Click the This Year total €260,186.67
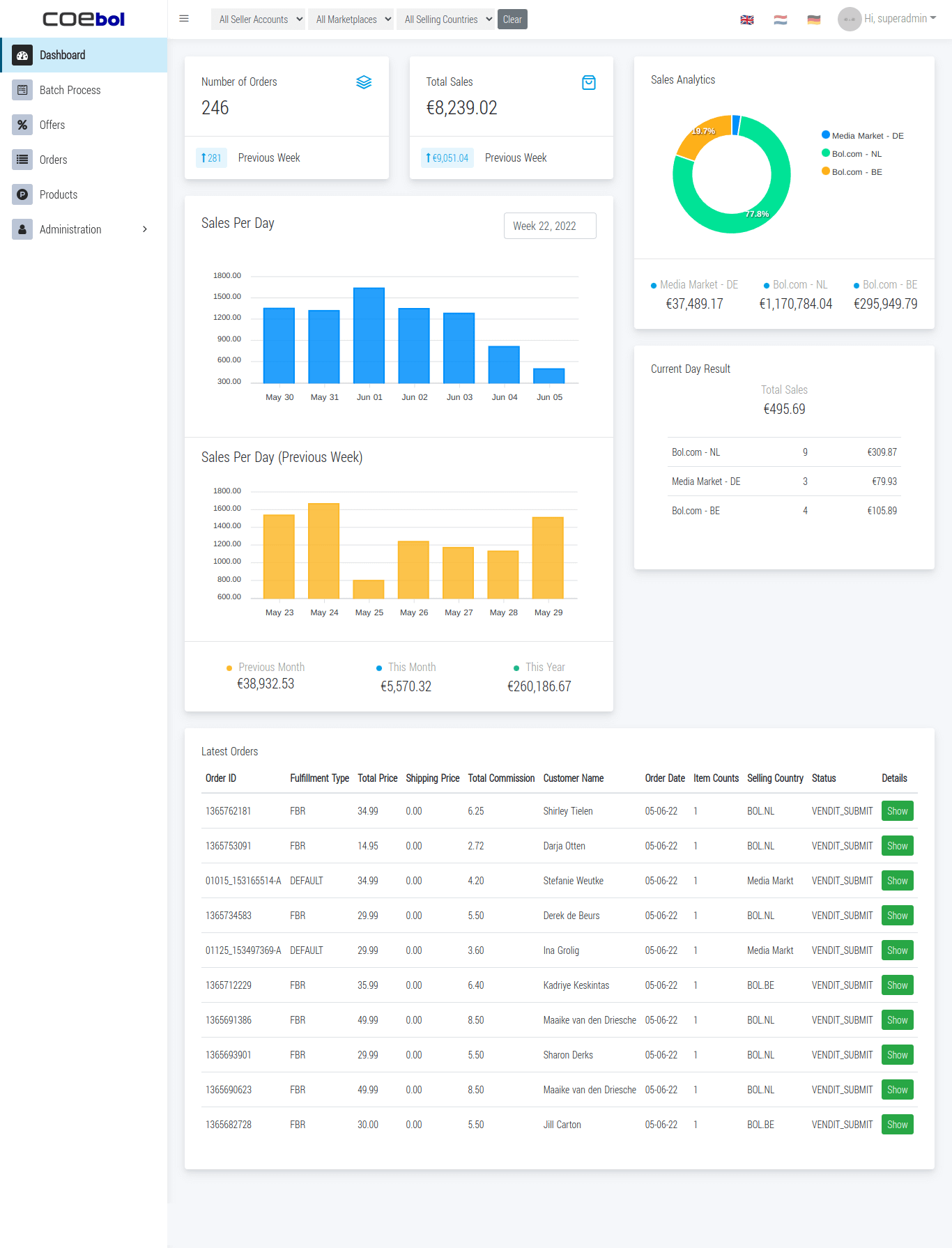This screenshot has width=952, height=1248. [x=539, y=686]
